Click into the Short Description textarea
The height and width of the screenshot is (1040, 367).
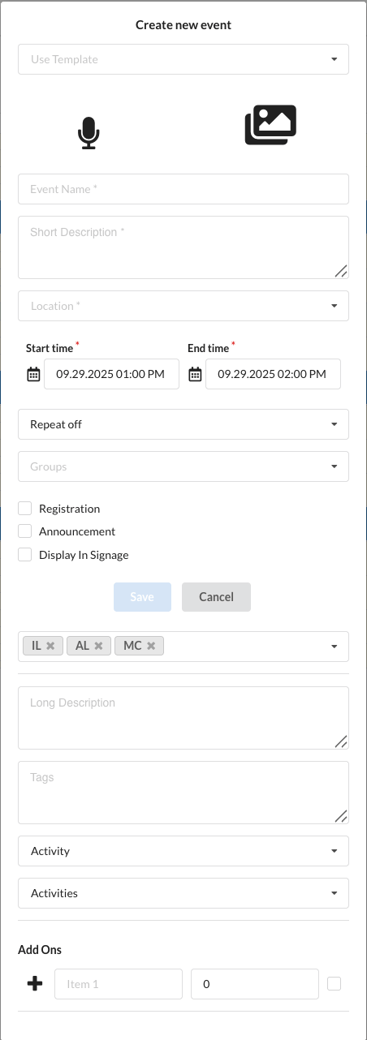[183, 247]
